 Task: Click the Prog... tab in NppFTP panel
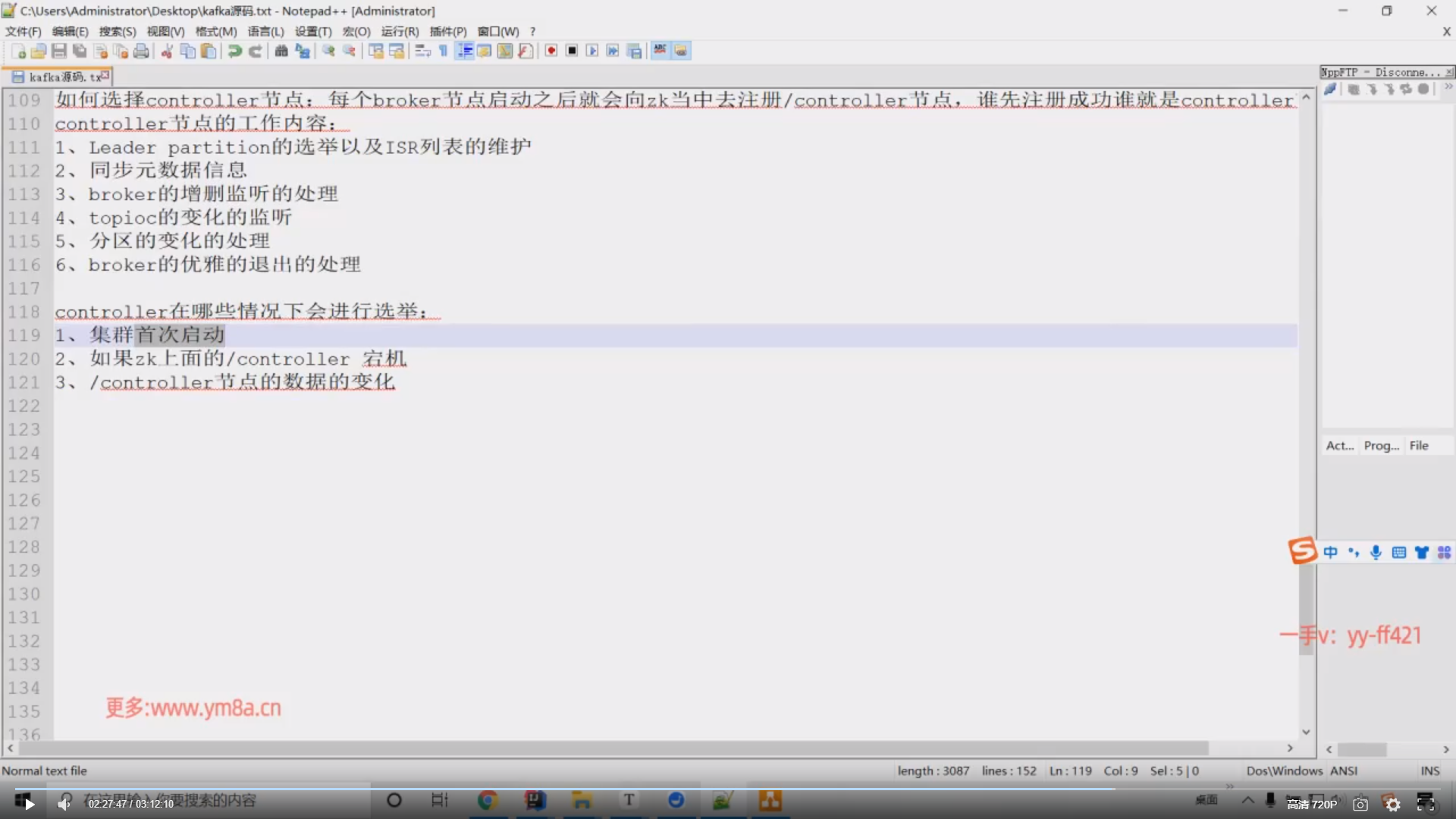point(1381,446)
